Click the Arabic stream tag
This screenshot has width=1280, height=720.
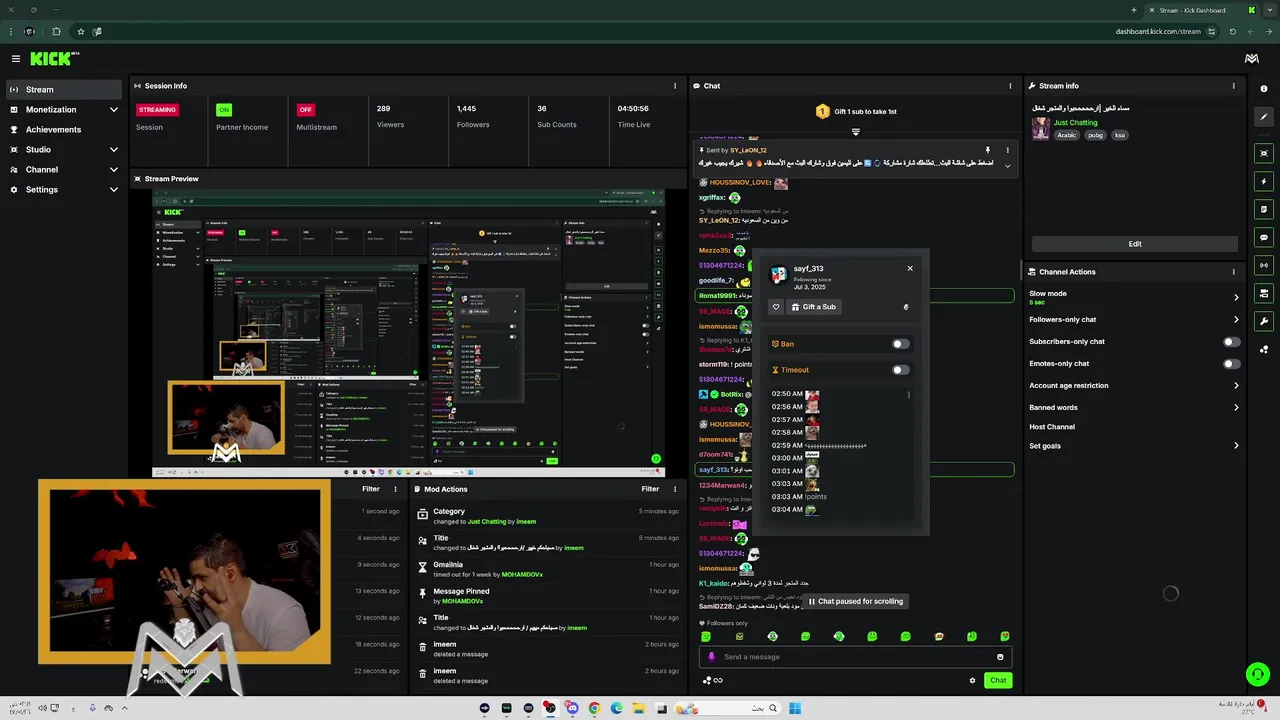click(x=1067, y=135)
